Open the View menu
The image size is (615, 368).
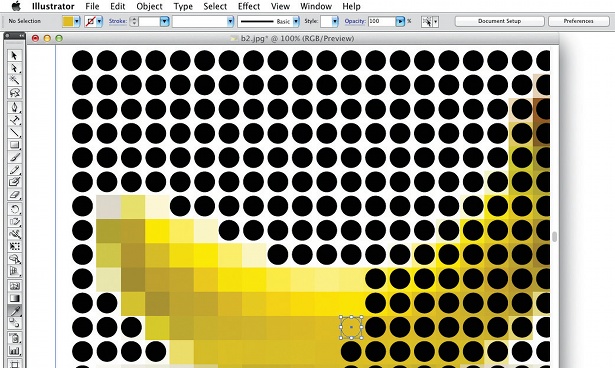click(280, 6)
